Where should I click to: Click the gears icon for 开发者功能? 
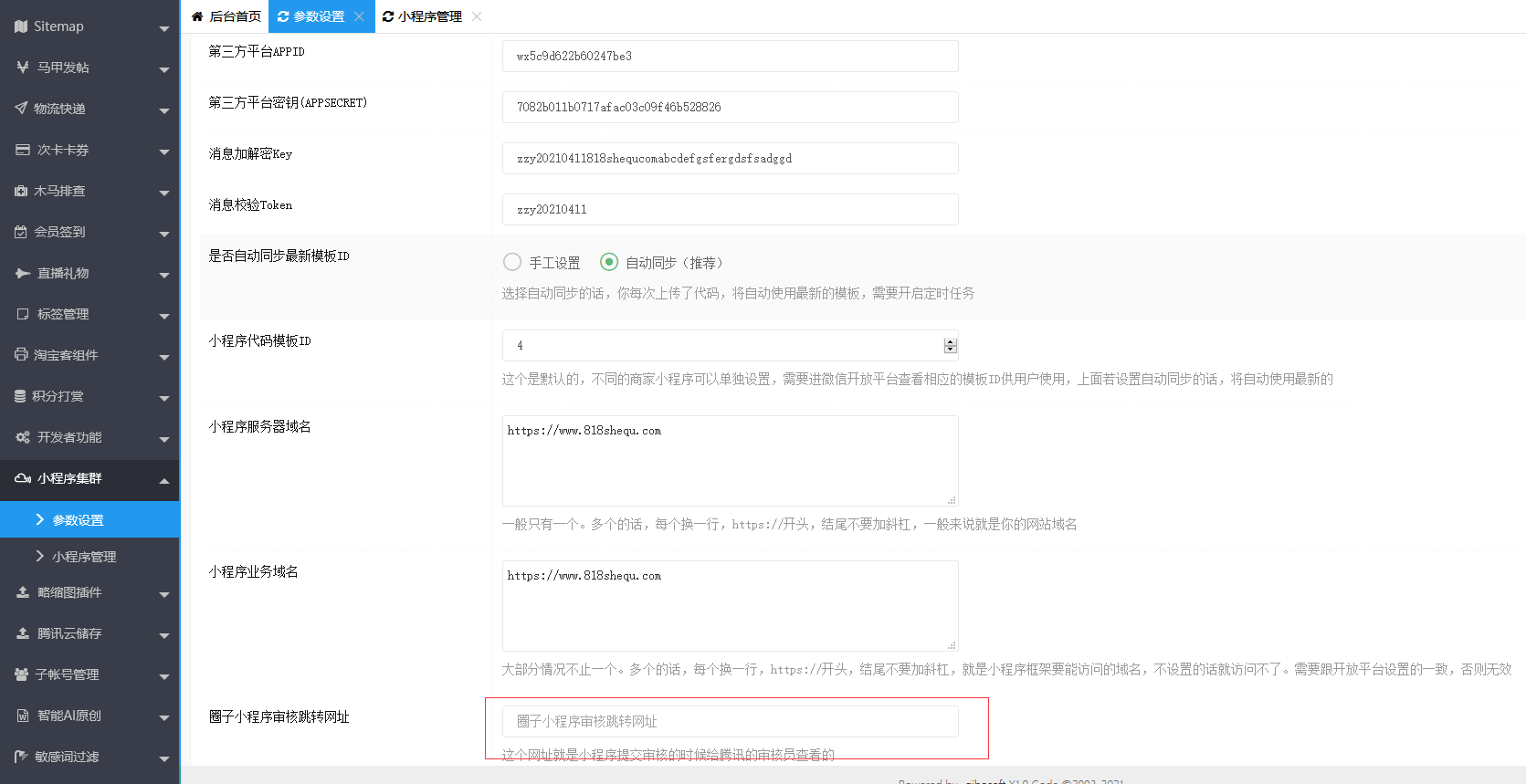click(x=23, y=437)
